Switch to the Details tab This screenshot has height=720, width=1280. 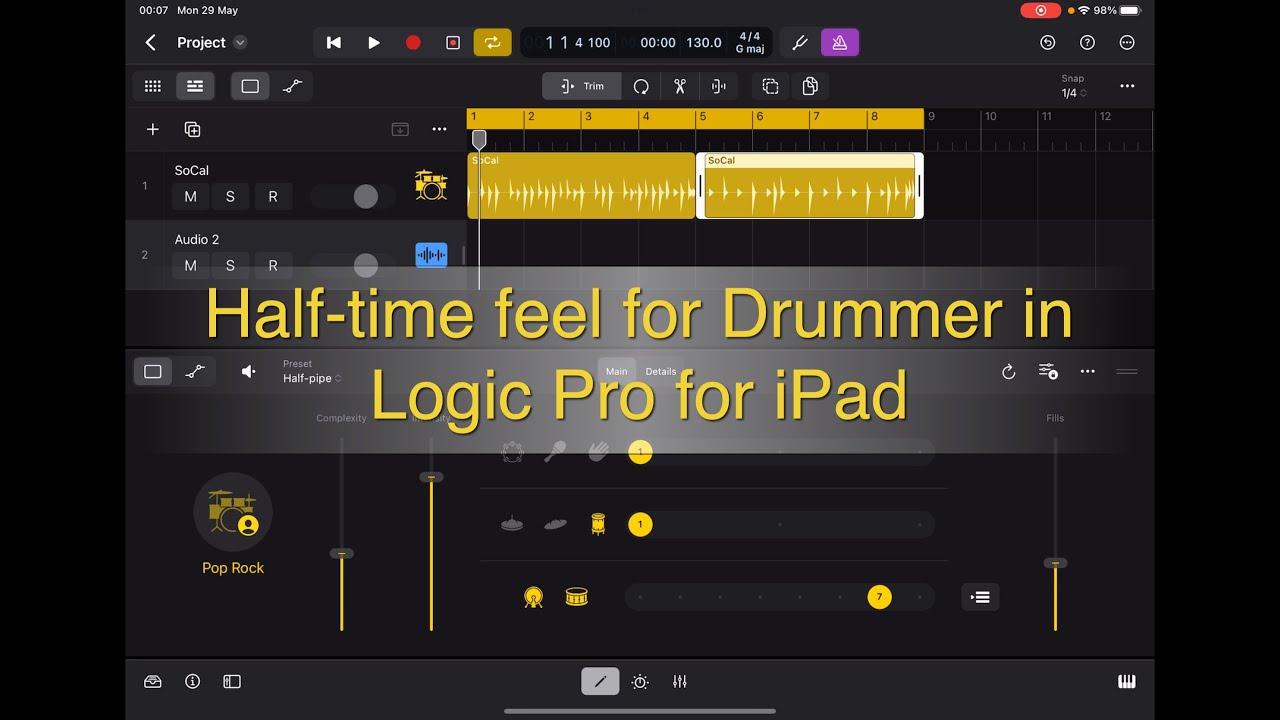pos(660,371)
